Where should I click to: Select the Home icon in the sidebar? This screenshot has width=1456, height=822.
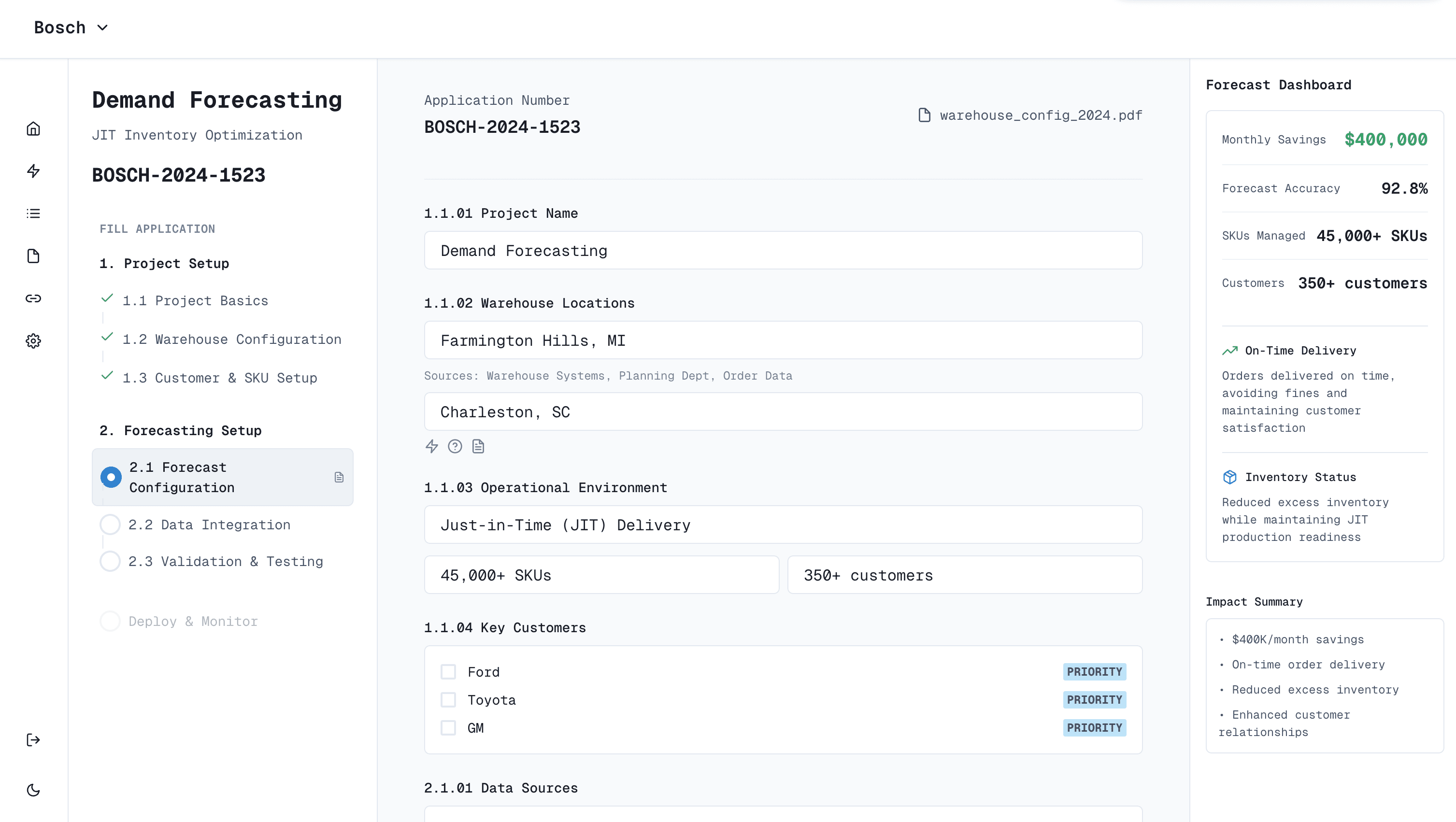coord(33,129)
